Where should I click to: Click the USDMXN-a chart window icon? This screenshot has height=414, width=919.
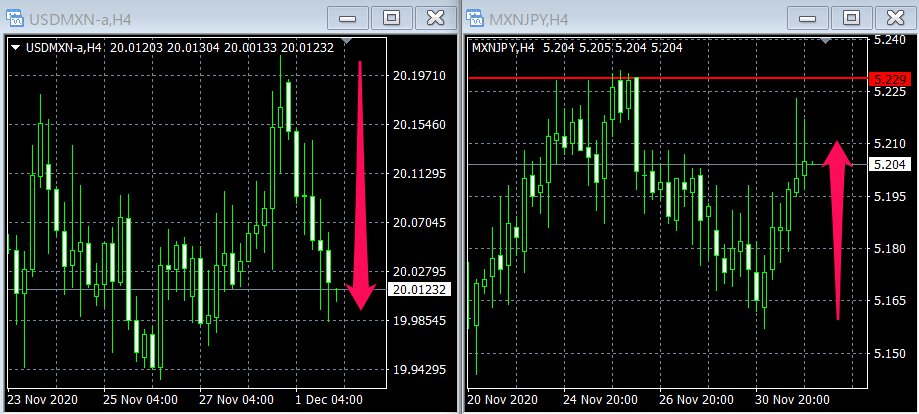(x=14, y=18)
